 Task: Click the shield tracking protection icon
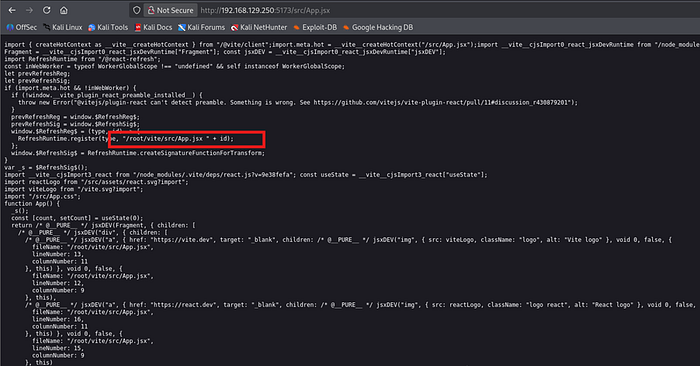137,10
